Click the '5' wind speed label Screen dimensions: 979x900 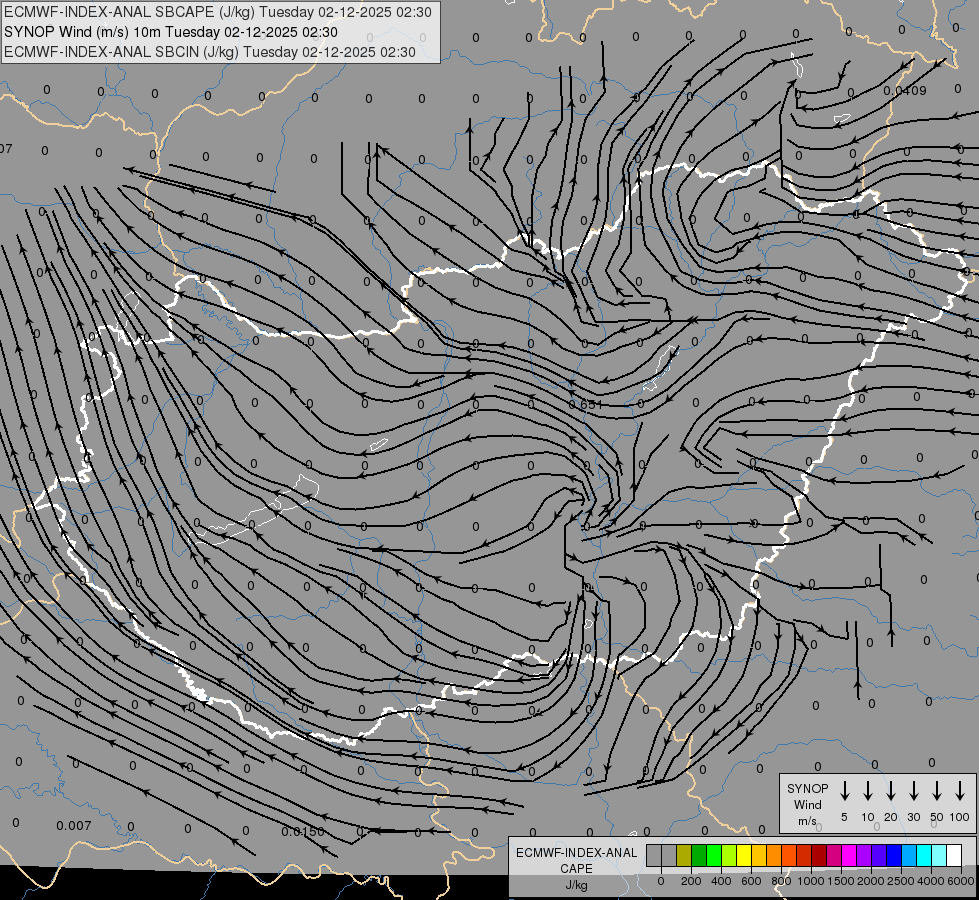point(844,817)
